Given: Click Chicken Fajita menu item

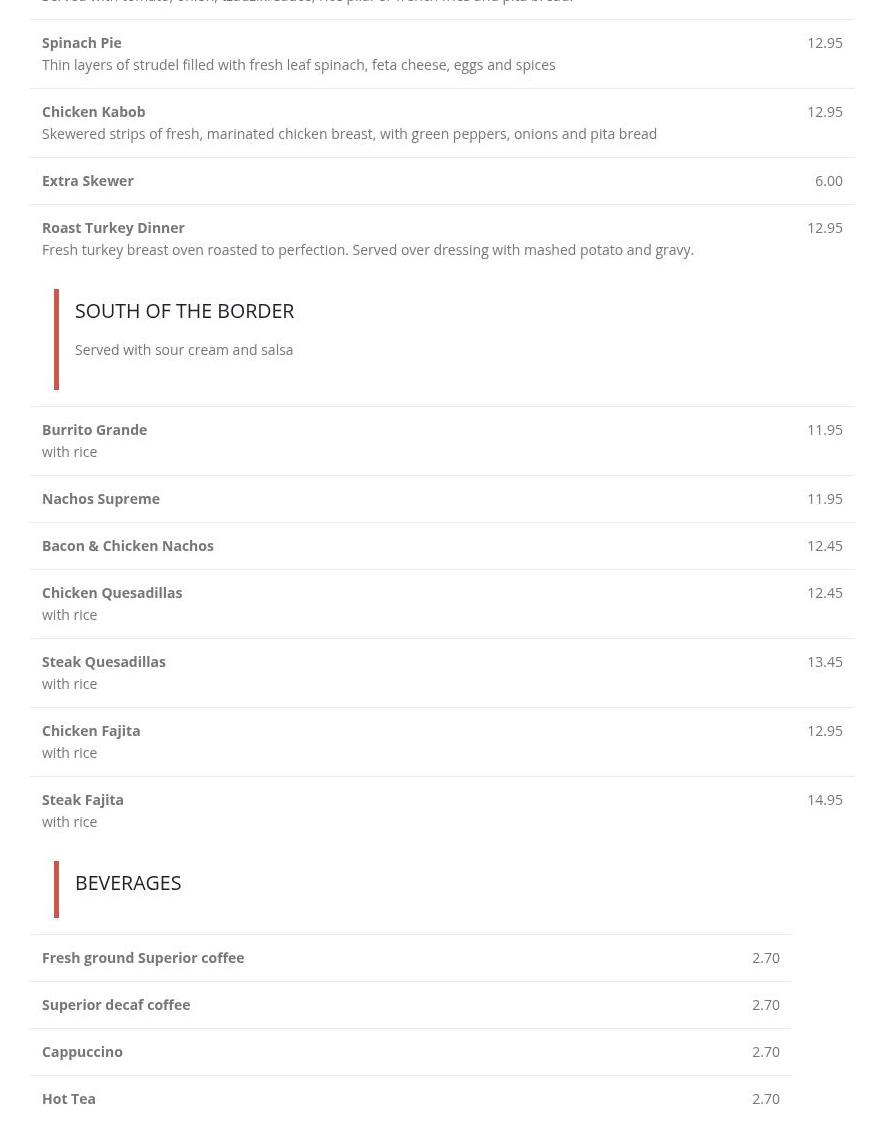Looking at the screenshot, I should point(91,731).
